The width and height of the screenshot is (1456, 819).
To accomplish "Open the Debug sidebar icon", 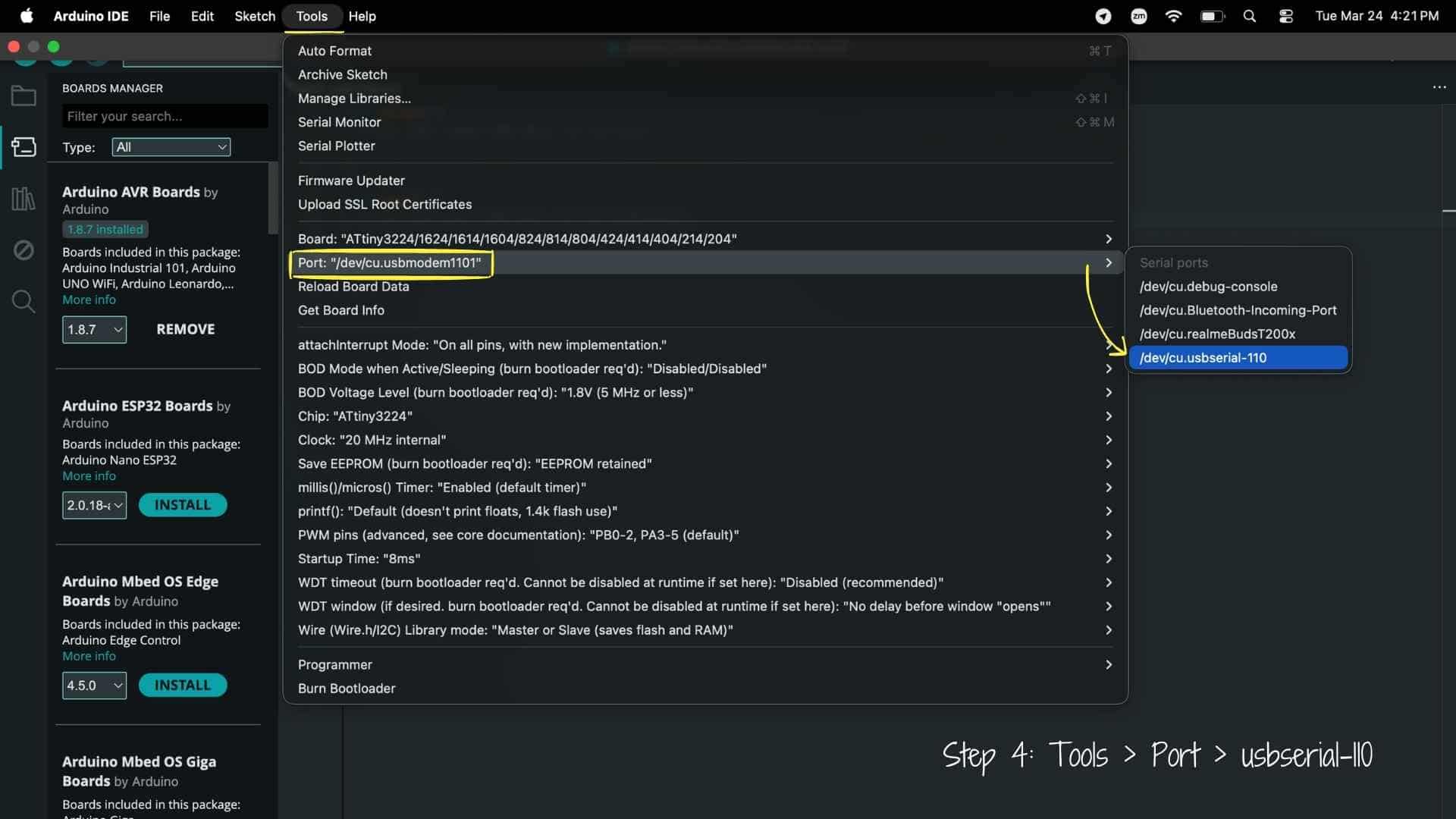I will (24, 249).
